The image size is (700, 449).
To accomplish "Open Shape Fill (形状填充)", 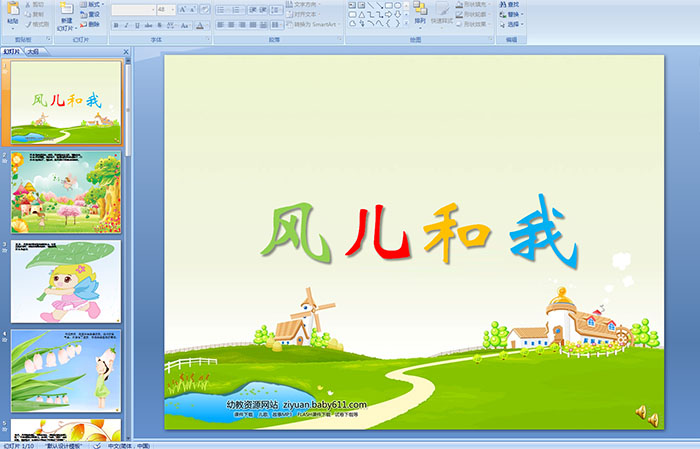I will pyautogui.click(x=474, y=4).
